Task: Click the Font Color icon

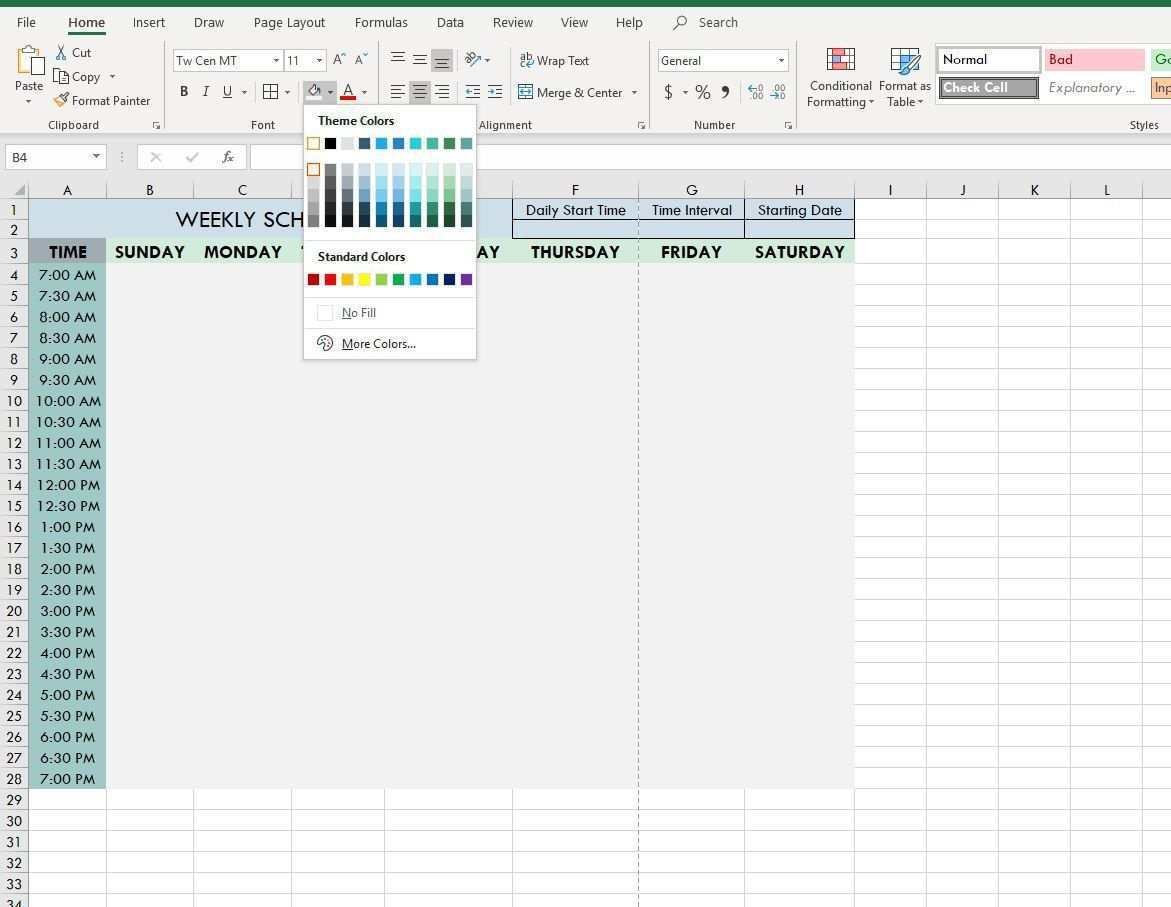Action: (x=348, y=92)
